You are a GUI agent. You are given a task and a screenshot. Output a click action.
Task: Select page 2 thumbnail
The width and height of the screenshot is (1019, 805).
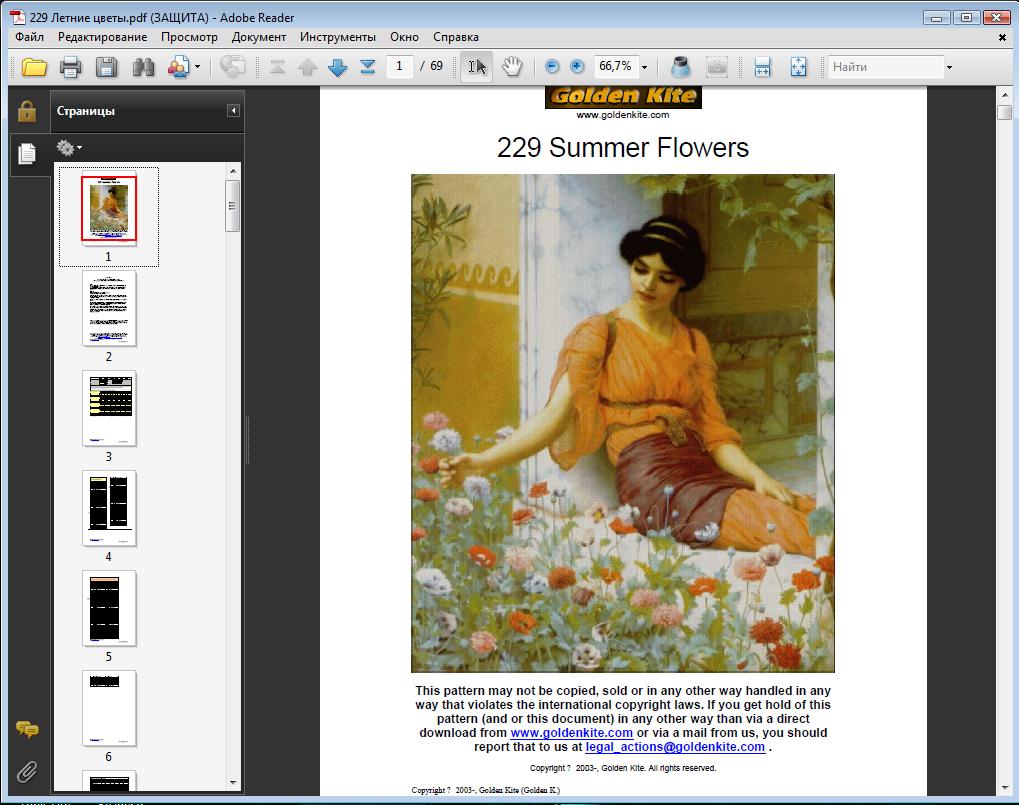(109, 308)
